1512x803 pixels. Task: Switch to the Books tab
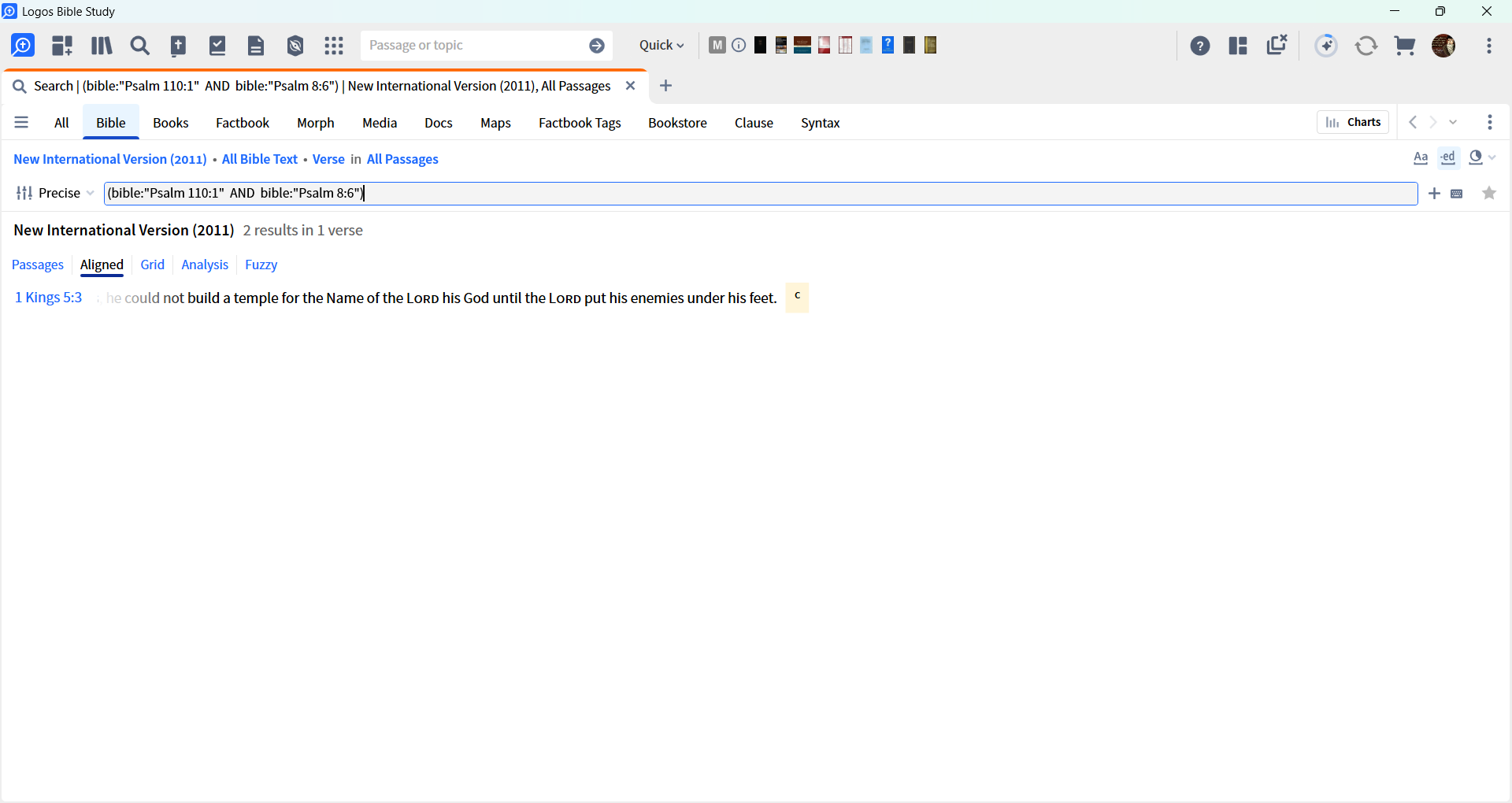pyautogui.click(x=171, y=123)
